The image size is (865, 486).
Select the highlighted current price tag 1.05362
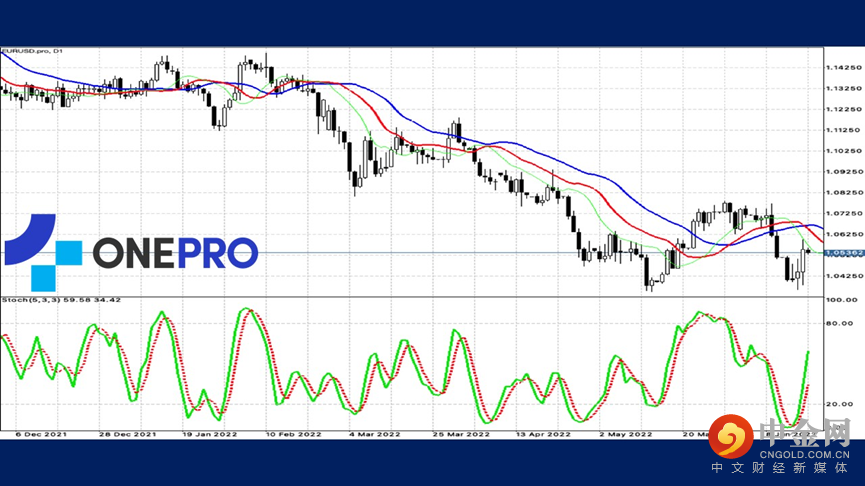pos(844,253)
